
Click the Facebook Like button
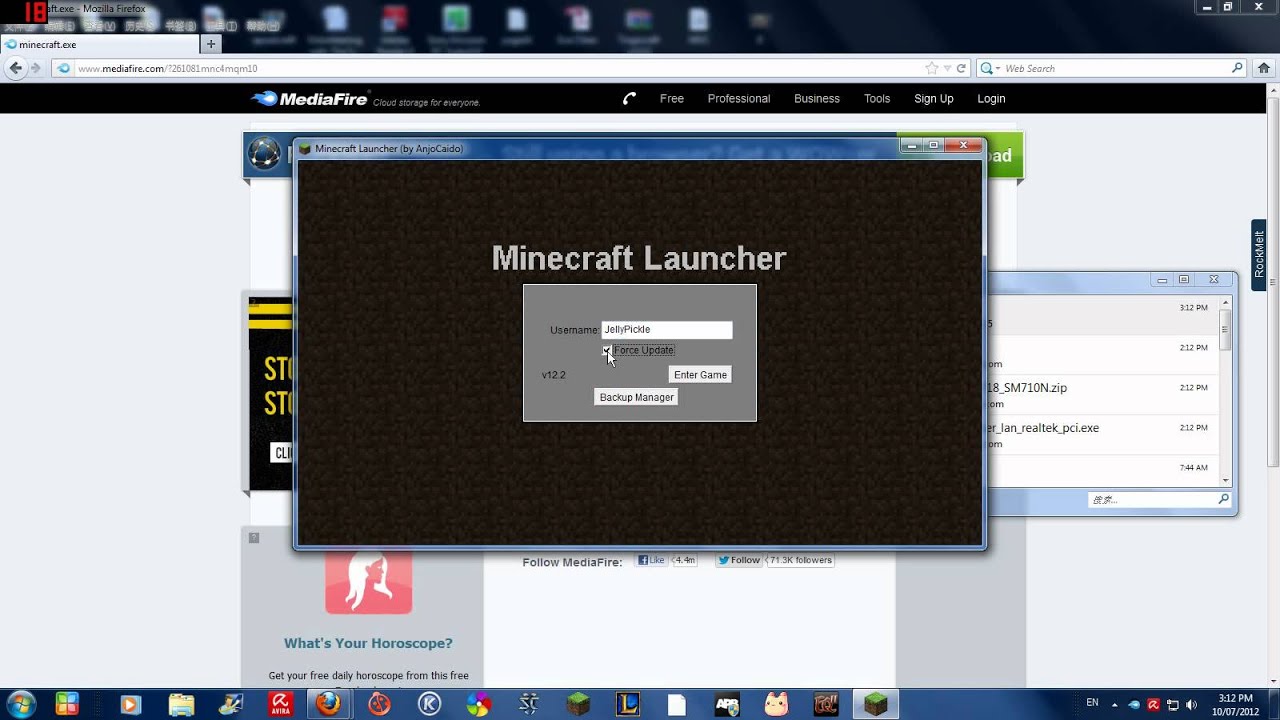[x=652, y=560]
